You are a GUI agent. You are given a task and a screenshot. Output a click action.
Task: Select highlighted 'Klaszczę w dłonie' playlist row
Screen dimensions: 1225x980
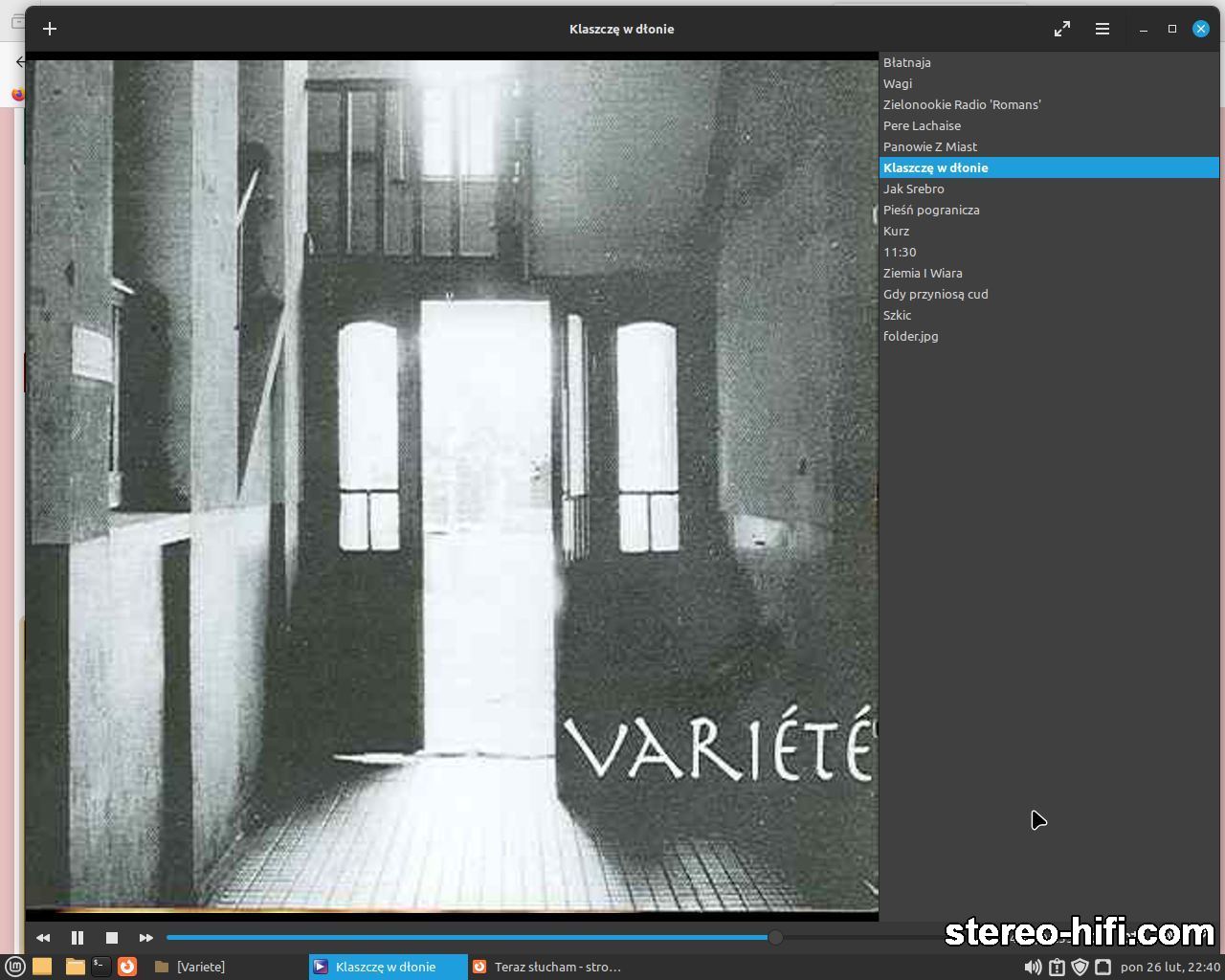pos(1049,167)
